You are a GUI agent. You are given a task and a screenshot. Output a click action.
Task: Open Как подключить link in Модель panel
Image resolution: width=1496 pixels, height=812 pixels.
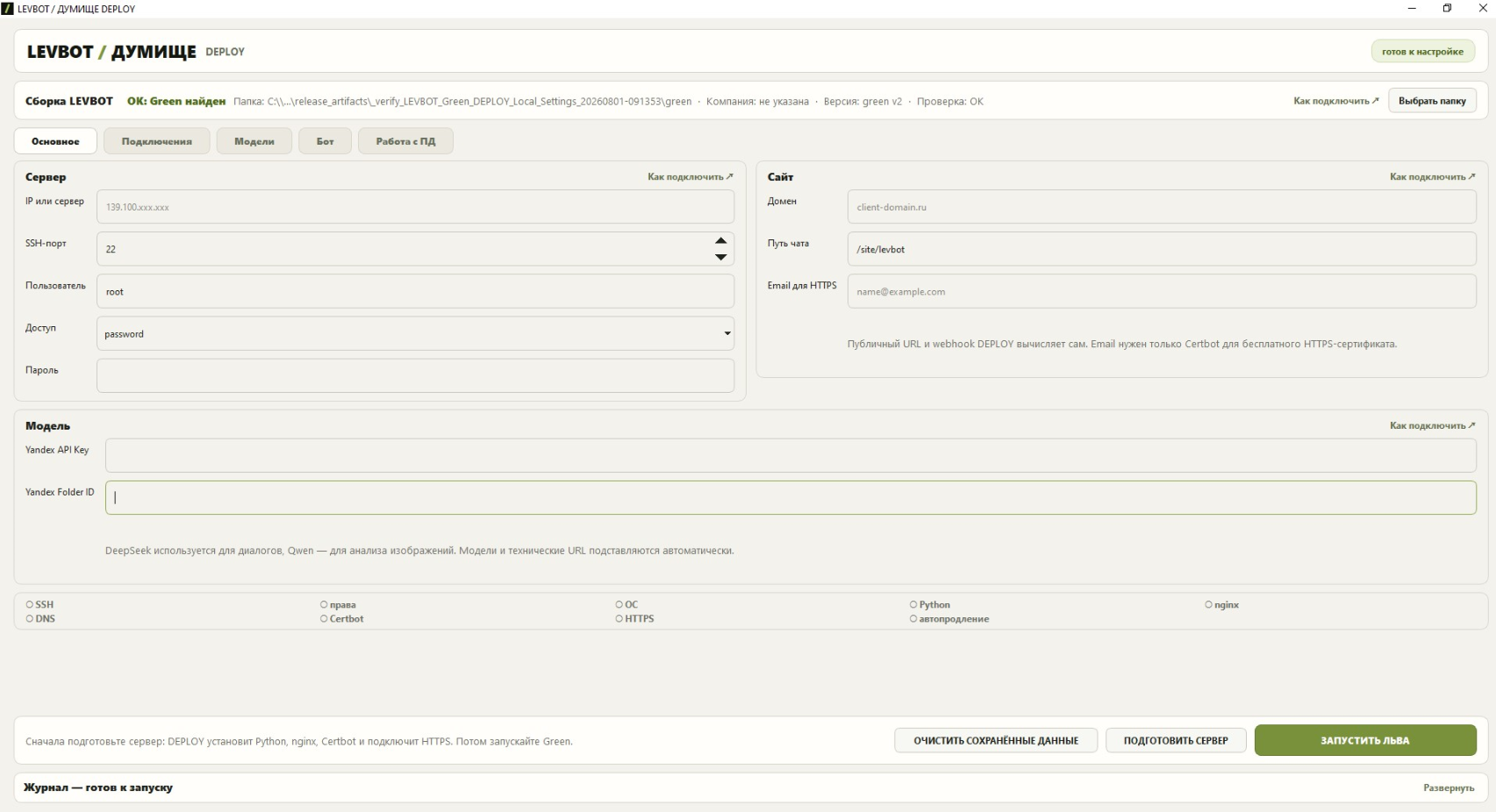click(1432, 426)
